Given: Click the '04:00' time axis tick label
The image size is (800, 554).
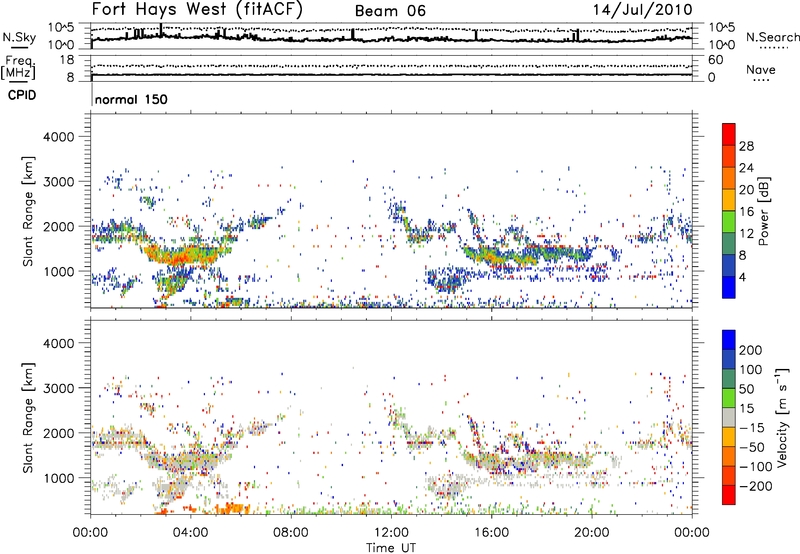Looking at the screenshot, I should point(190,533).
